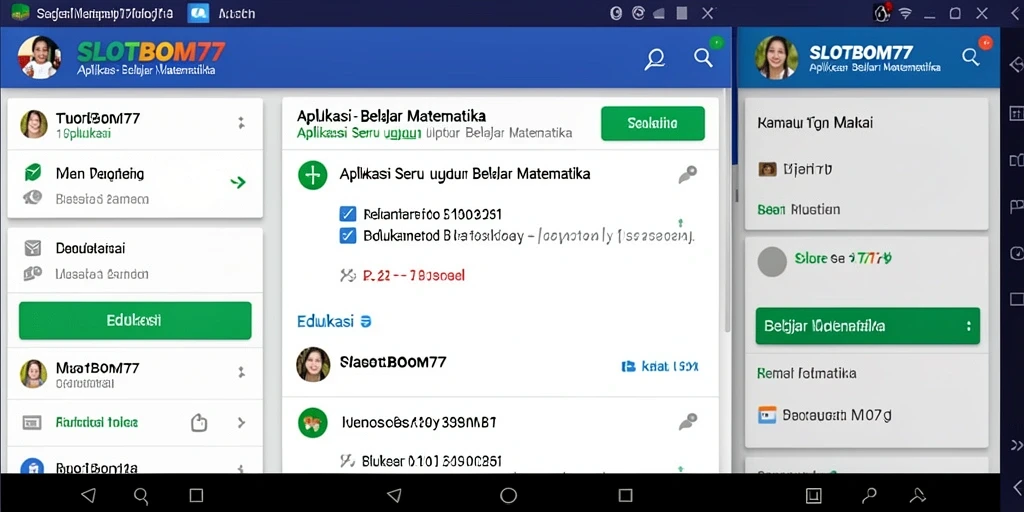The image size is (1024, 512).
Task: Click the blue Edukasi section link
Action: [334, 321]
